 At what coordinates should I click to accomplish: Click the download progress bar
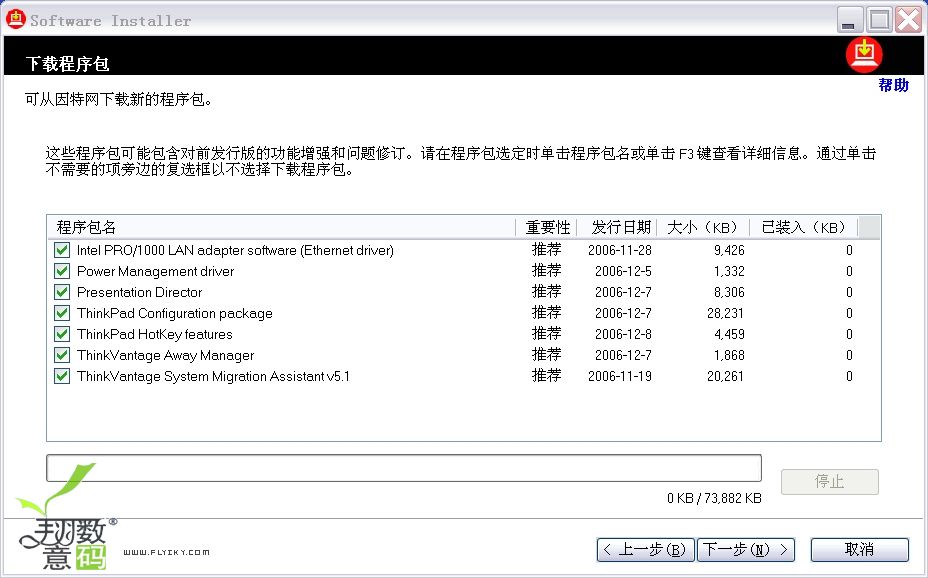tap(404, 468)
